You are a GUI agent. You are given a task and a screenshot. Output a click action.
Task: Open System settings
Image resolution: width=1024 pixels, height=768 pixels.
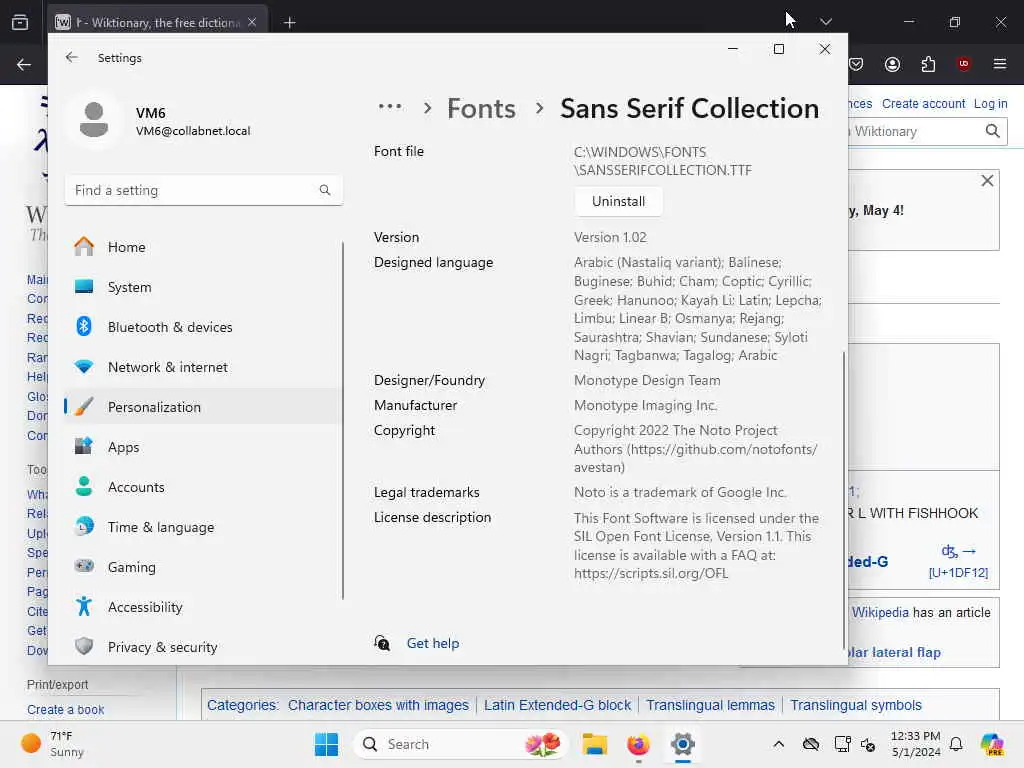point(203,287)
